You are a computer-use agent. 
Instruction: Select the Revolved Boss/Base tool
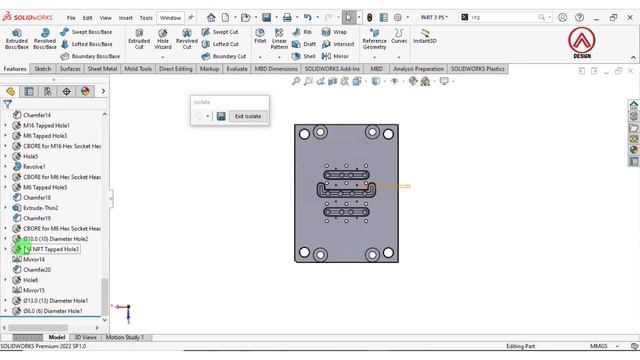click(x=44, y=39)
